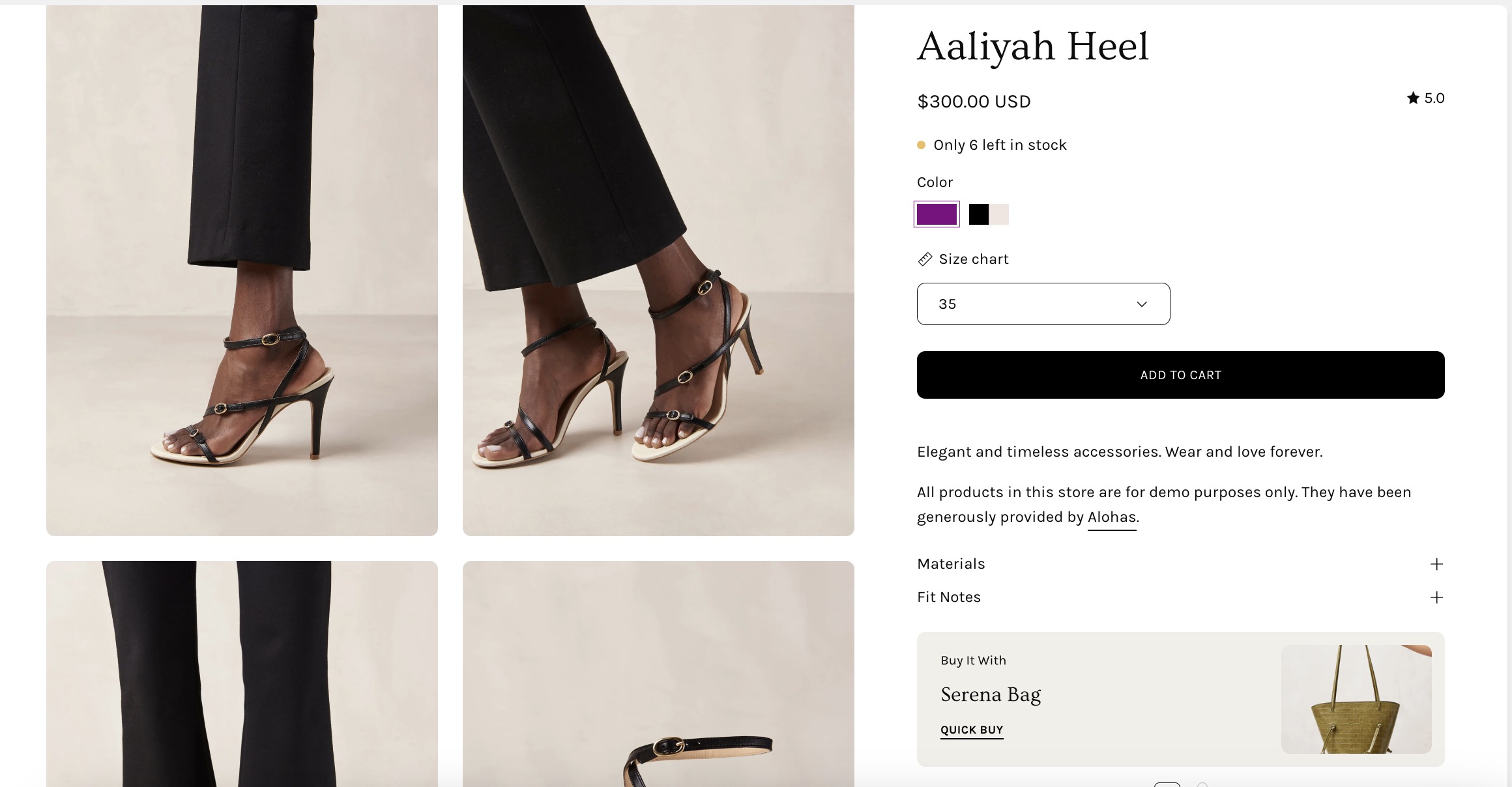Click the plus icon next to Materials
This screenshot has width=1512, height=787.
click(1436, 564)
